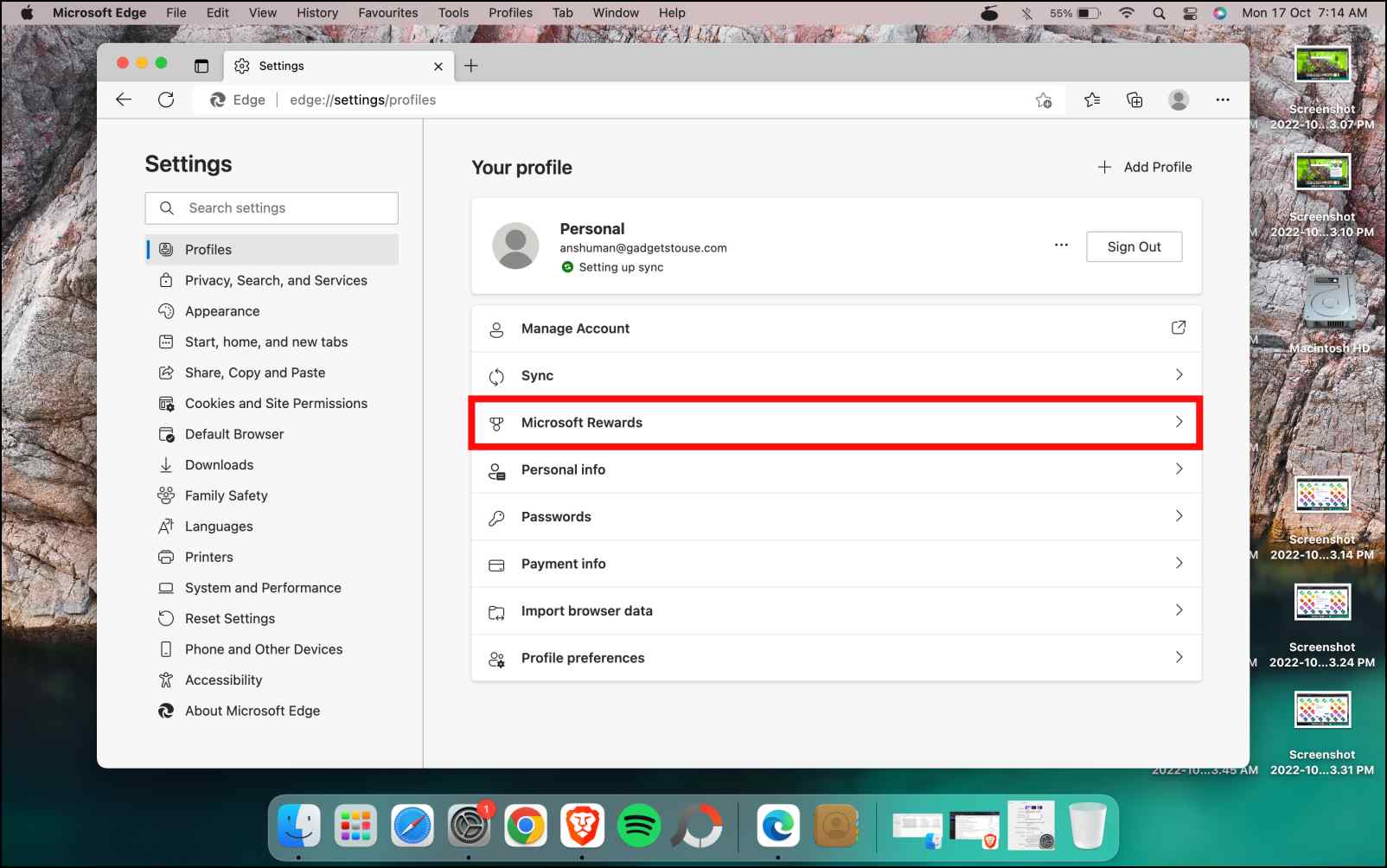Image resolution: width=1387 pixels, height=868 pixels.
Task: Open Privacy, Search, and Services settings
Action: (272, 280)
